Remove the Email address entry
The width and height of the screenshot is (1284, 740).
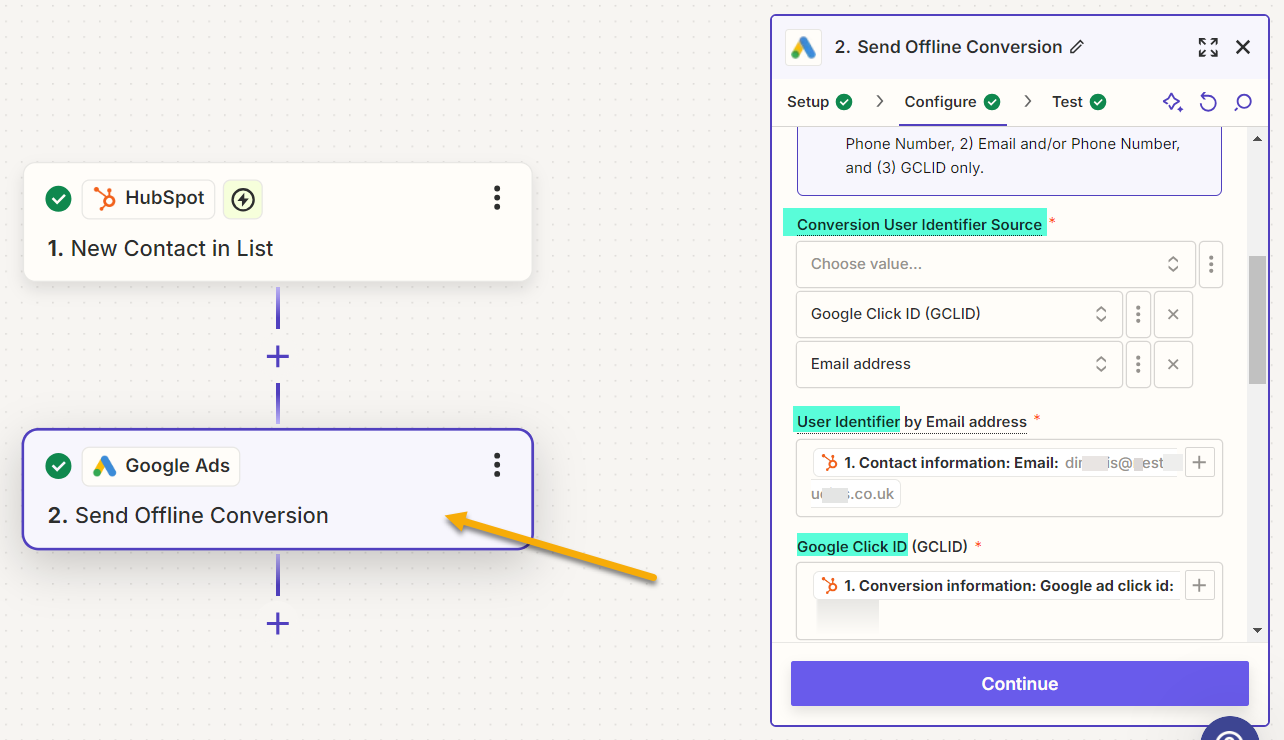click(x=1173, y=364)
